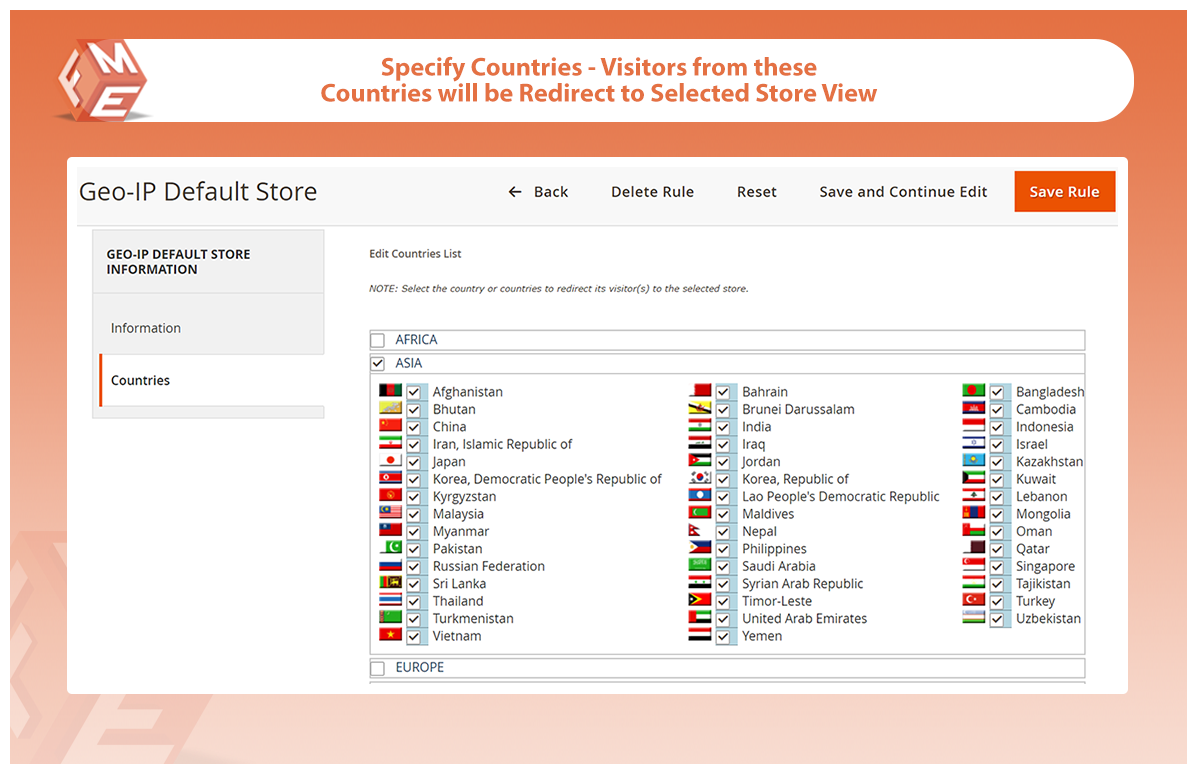The width and height of the screenshot is (1197, 774).
Task: Select the AFRICA region checkbox
Action: 378,340
